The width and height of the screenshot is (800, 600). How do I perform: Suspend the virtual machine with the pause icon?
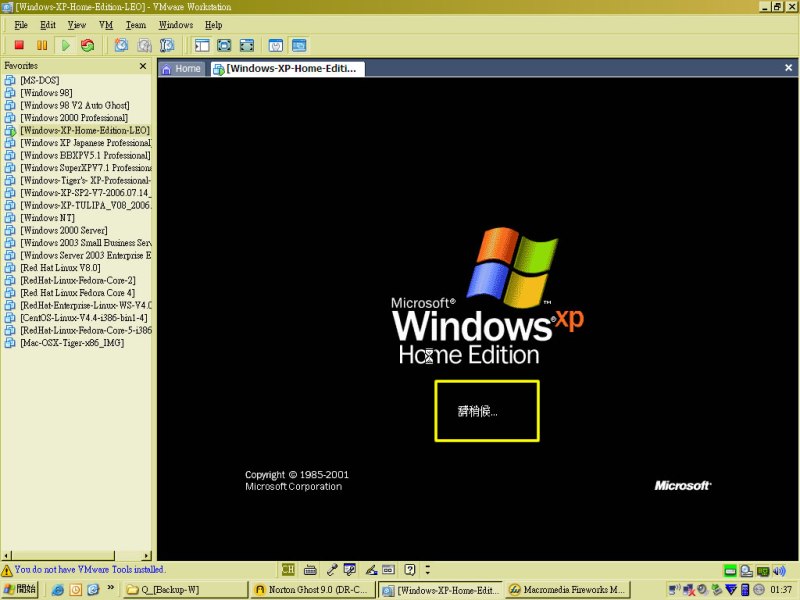[x=42, y=45]
